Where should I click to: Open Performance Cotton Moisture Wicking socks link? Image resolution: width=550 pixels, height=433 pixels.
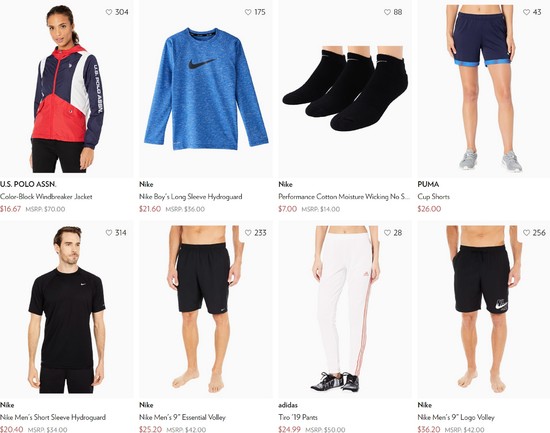[x=344, y=196]
